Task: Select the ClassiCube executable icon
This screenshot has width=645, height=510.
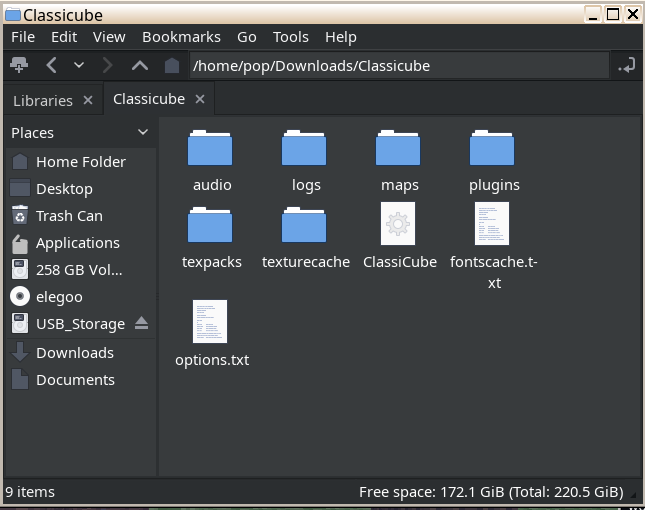Action: [x=398, y=223]
